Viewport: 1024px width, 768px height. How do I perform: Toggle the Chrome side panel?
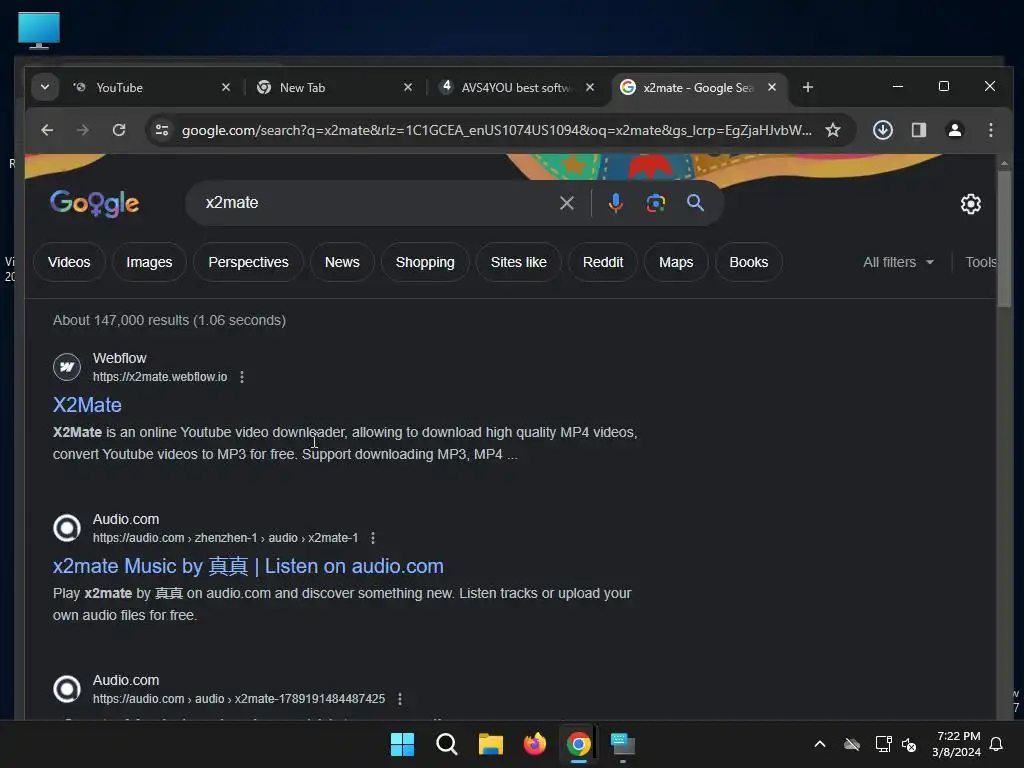919,130
